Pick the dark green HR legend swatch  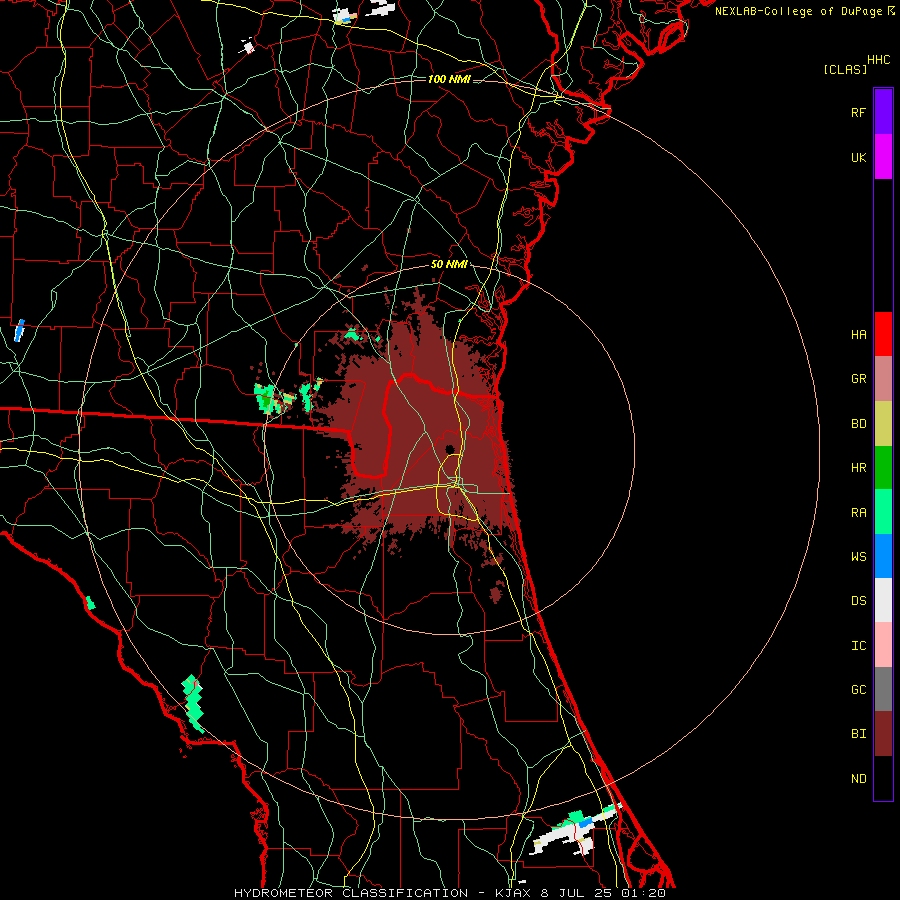[x=883, y=468]
